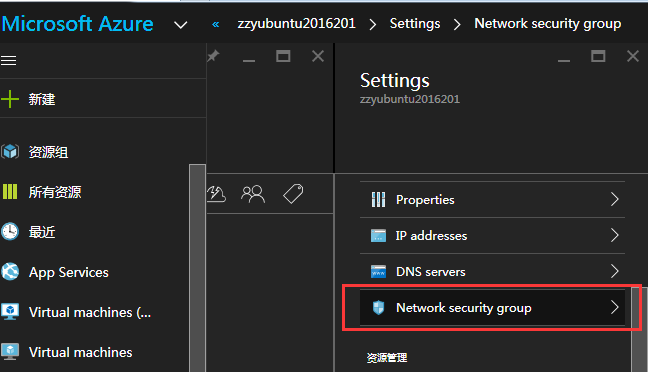Viewport: 648px width, 372px height.
Task: Go to Settings breadcrumb
Action: (x=415, y=24)
